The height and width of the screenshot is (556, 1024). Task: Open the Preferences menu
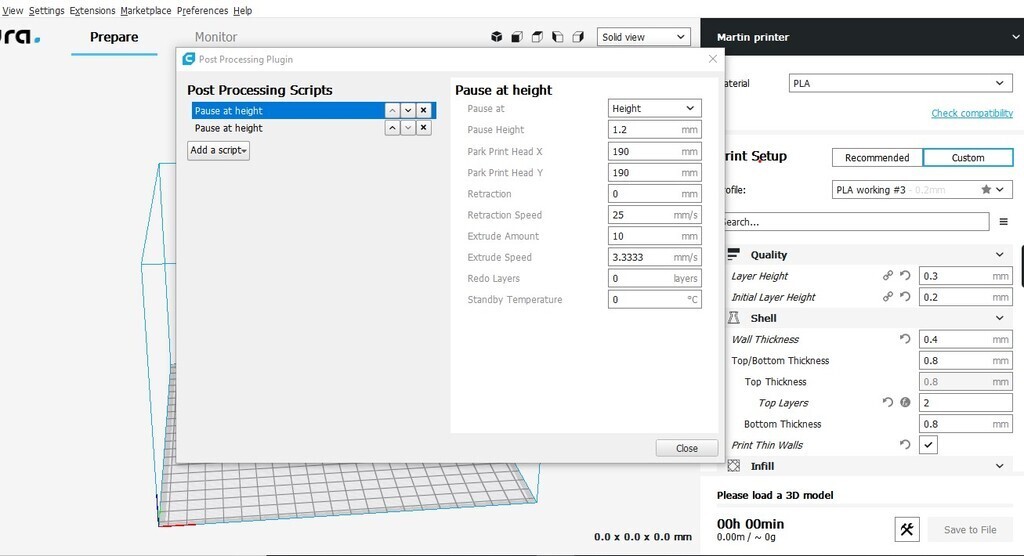[x=202, y=10]
